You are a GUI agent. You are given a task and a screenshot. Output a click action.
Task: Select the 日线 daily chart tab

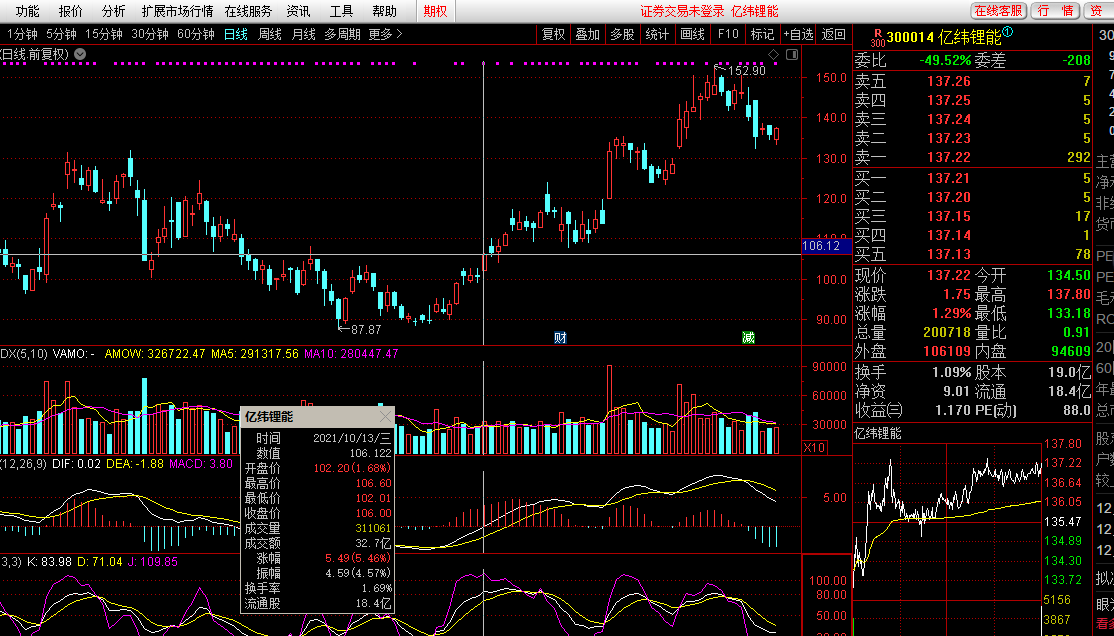(236, 34)
